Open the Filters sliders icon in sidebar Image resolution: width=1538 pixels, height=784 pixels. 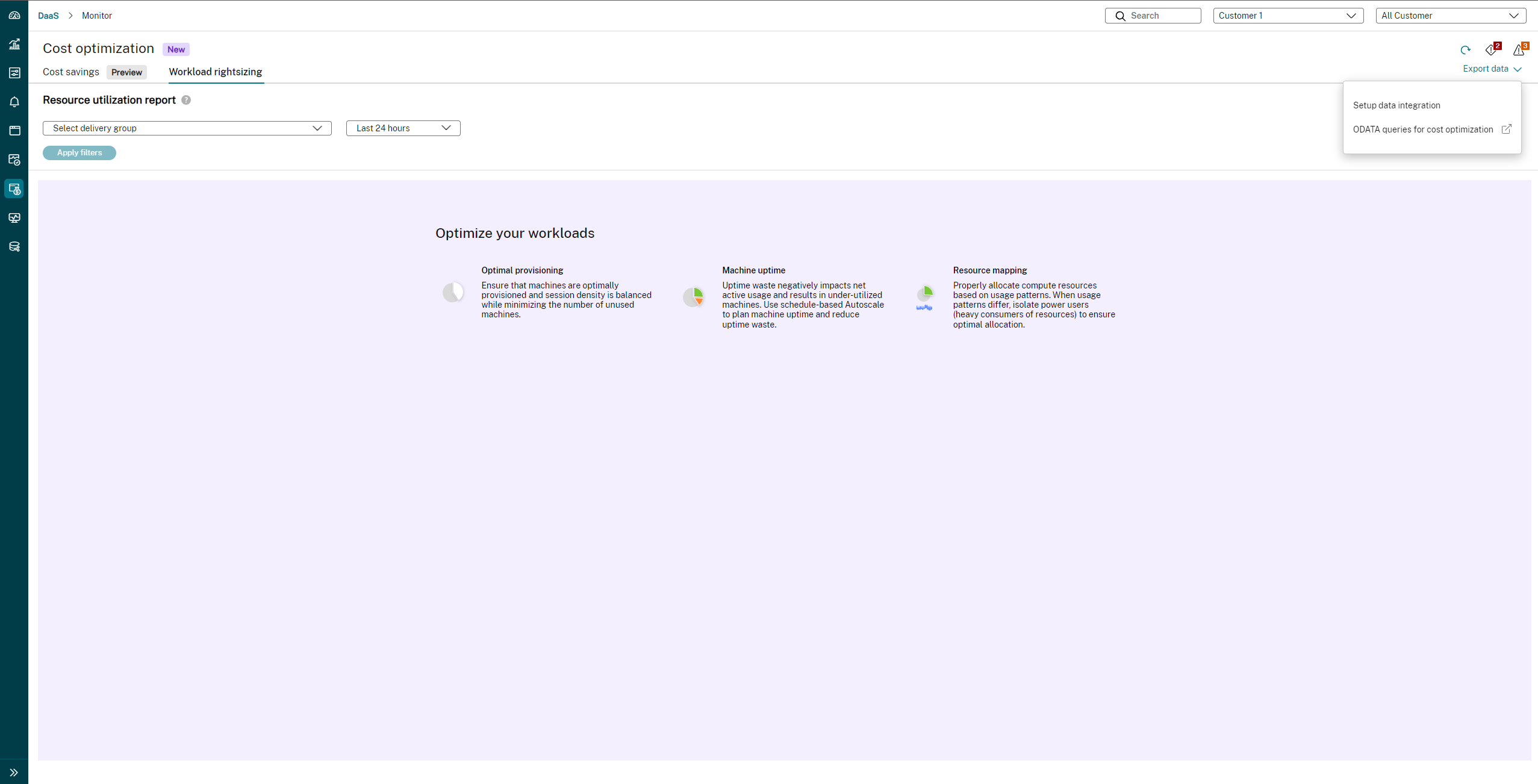click(14, 73)
